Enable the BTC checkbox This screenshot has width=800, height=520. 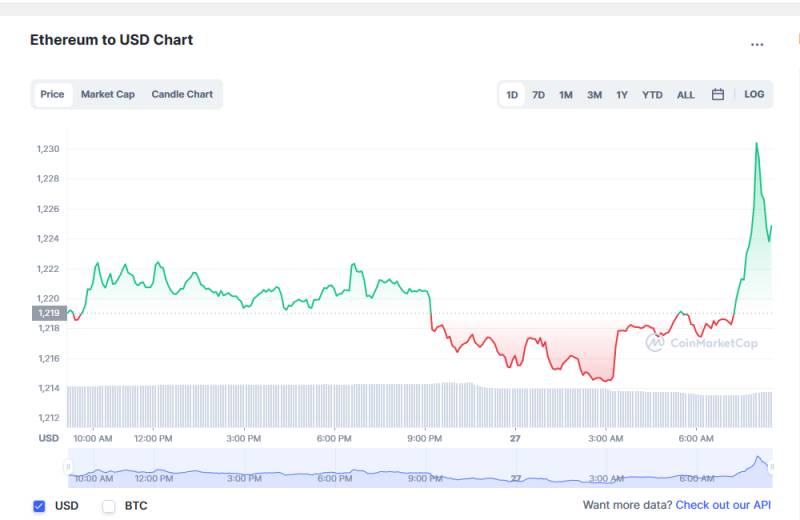pos(109,506)
